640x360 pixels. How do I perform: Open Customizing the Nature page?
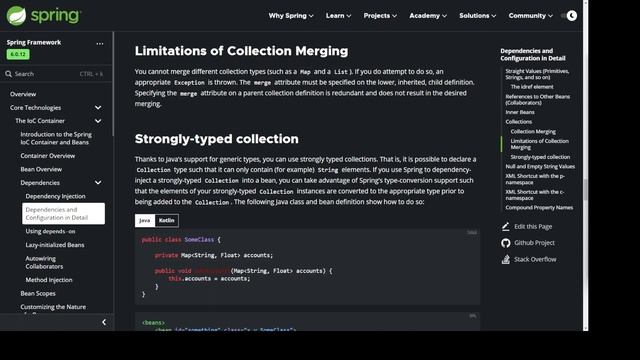pyautogui.click(x=53, y=307)
